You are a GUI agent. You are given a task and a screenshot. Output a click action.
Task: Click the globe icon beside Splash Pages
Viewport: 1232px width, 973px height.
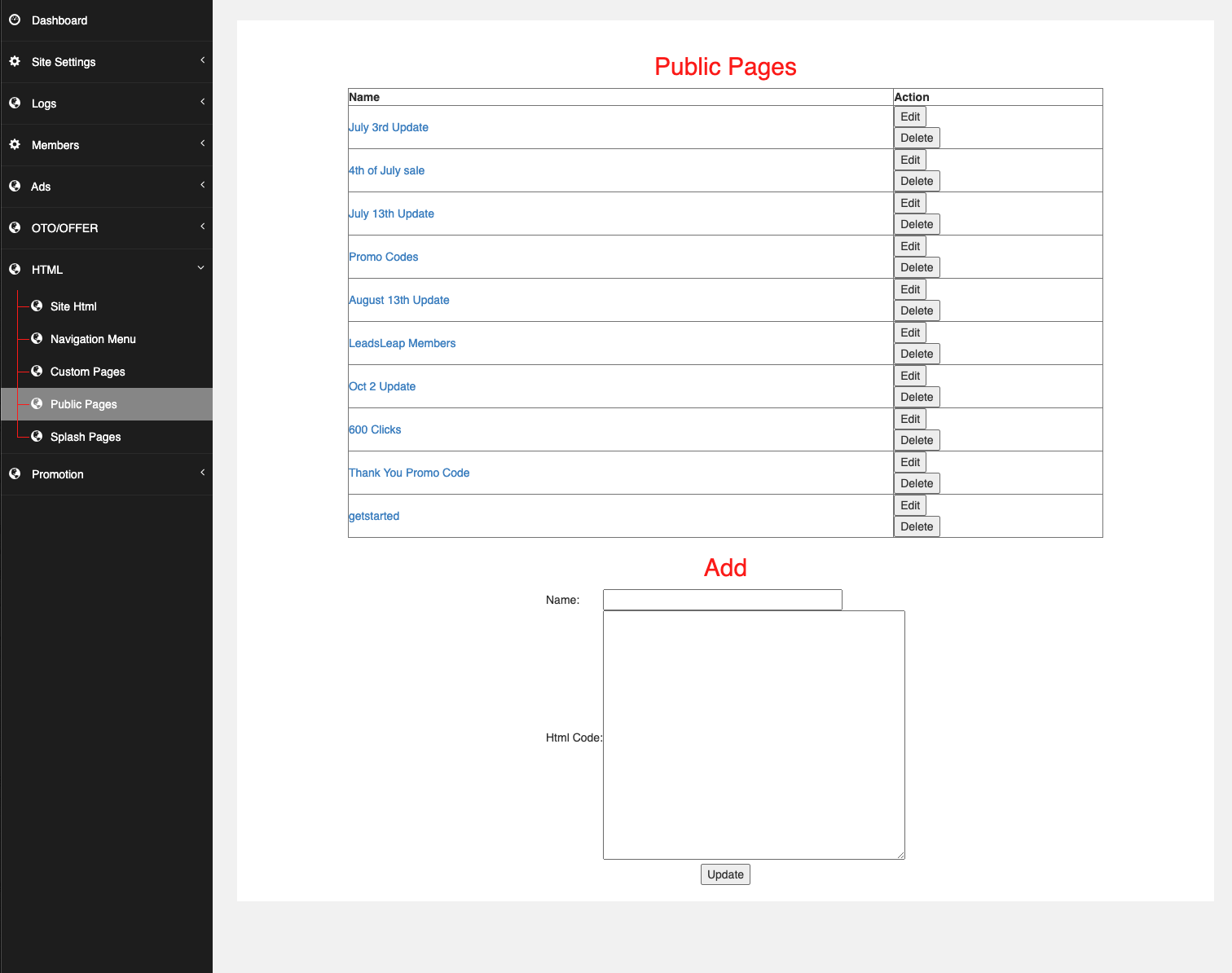click(x=37, y=436)
